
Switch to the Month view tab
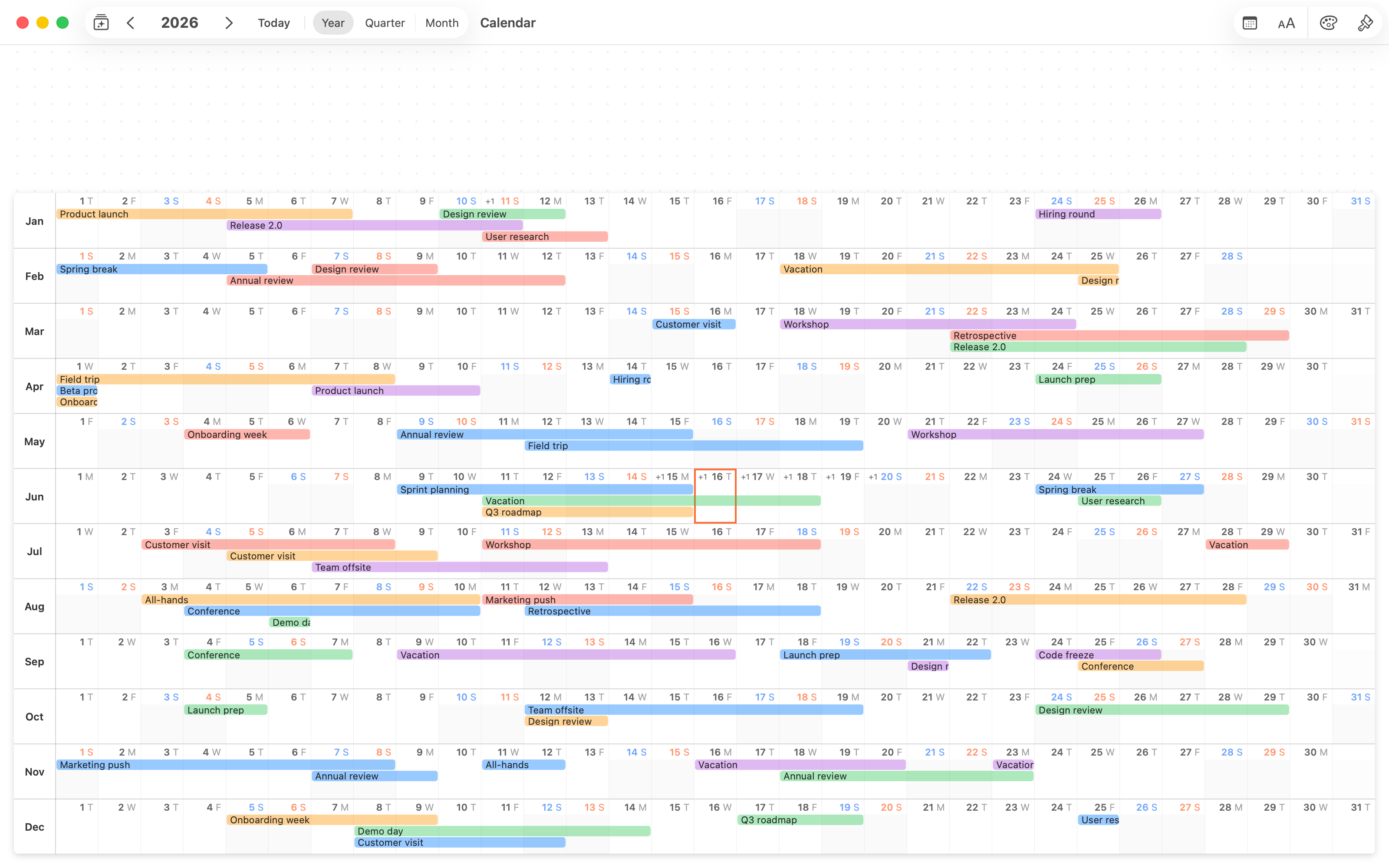tap(442, 23)
